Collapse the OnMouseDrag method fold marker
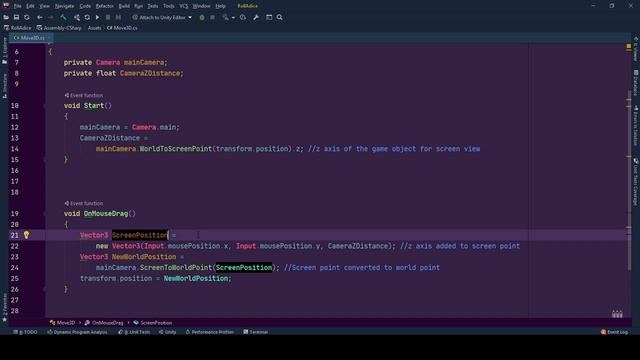Viewport: 640px width, 360px height. coord(44,213)
